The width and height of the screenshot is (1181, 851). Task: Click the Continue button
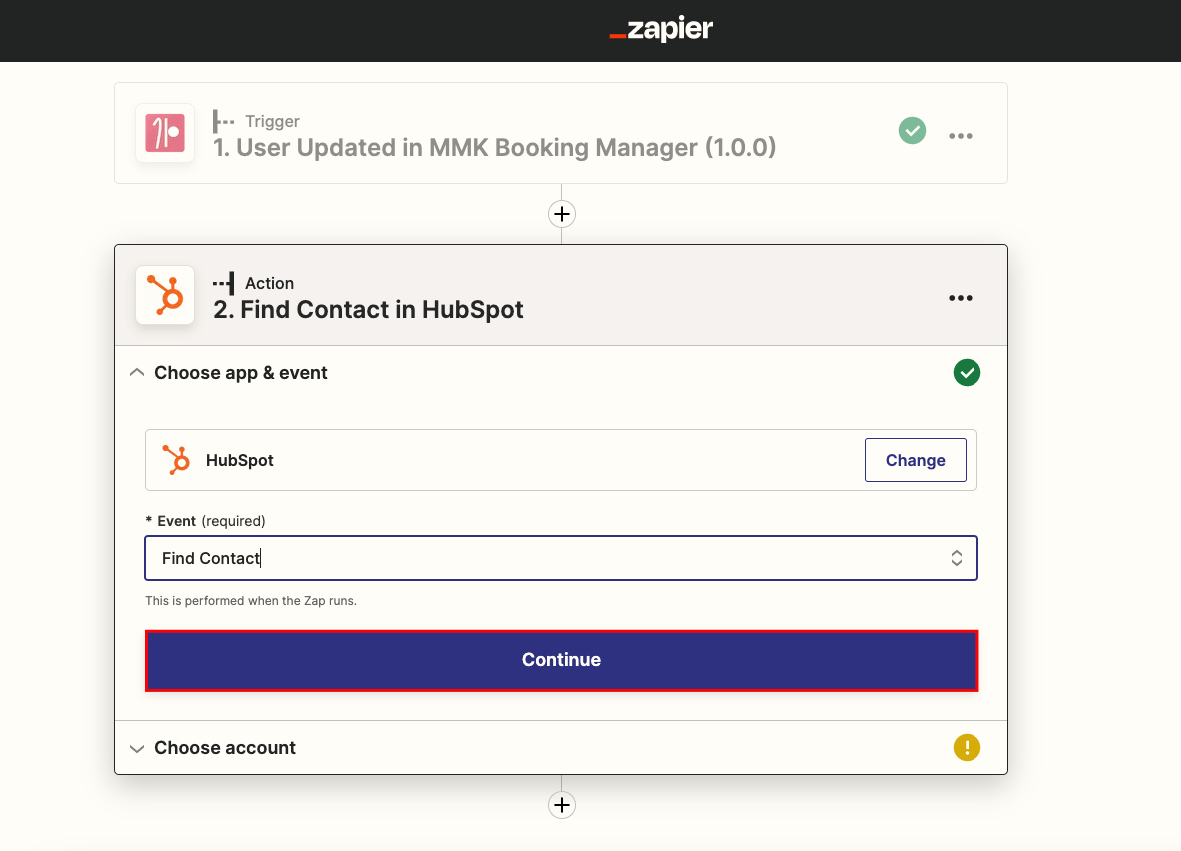(x=561, y=660)
